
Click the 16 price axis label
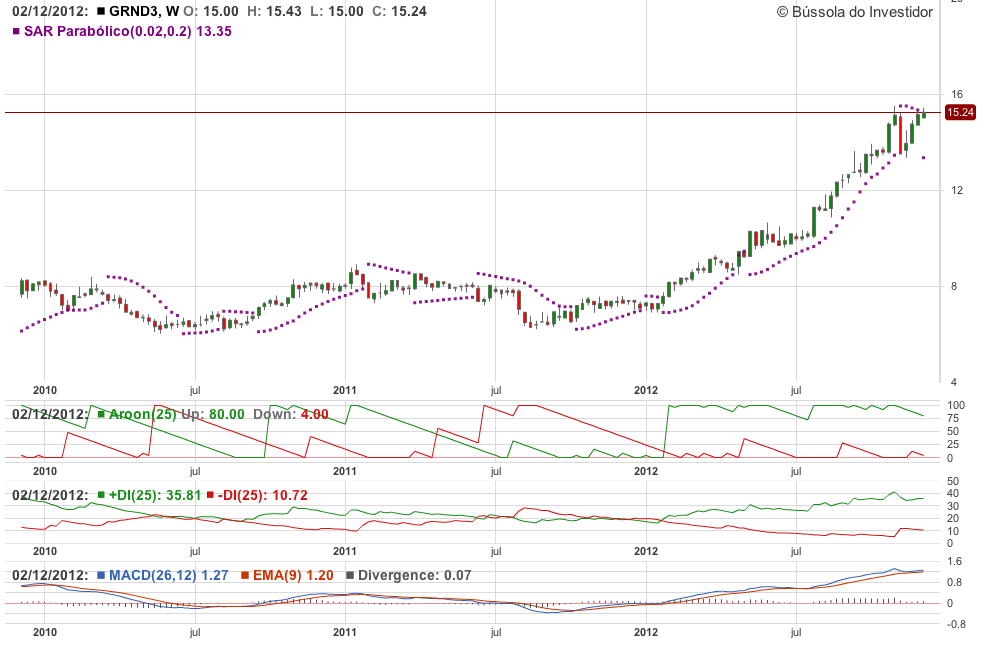(957, 94)
